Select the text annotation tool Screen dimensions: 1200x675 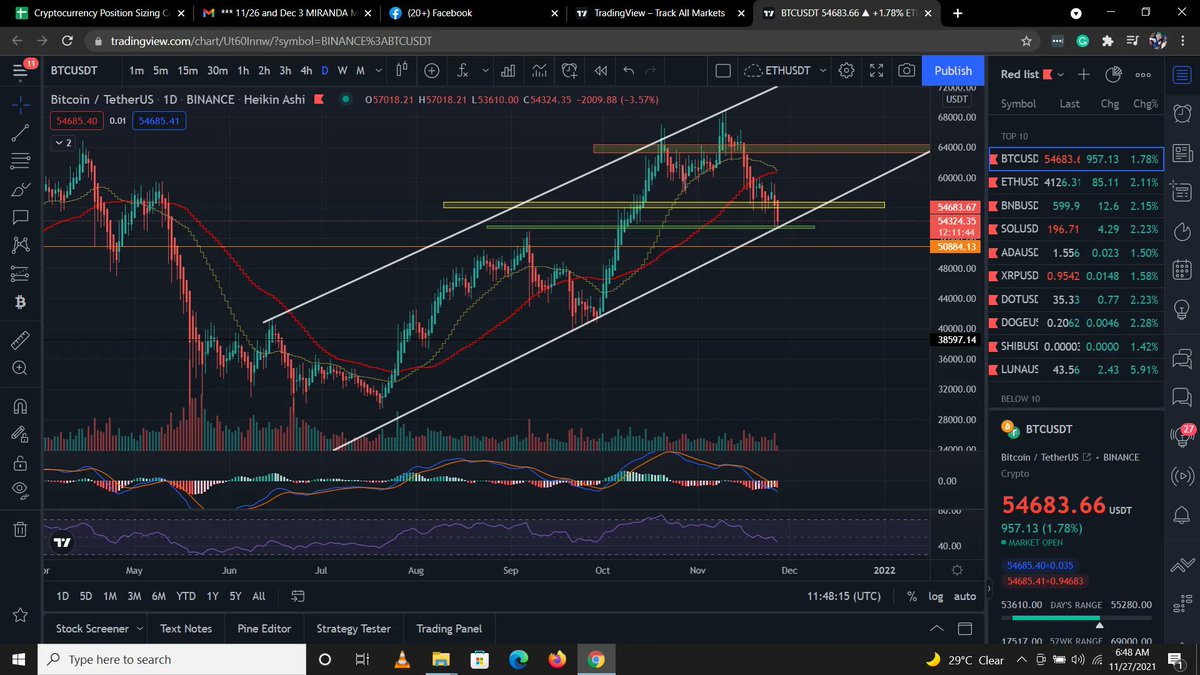20,217
